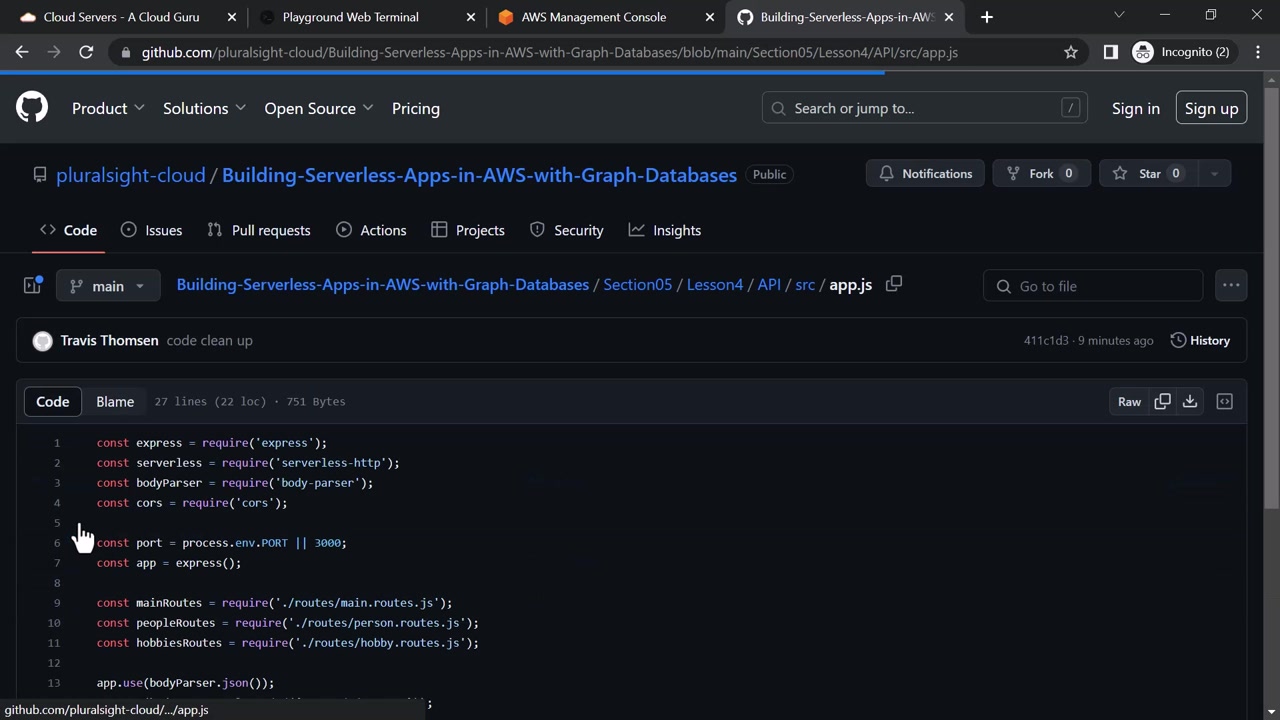Screen dimensions: 1280x720
Task: Expand the Product menu
Action: 108,108
